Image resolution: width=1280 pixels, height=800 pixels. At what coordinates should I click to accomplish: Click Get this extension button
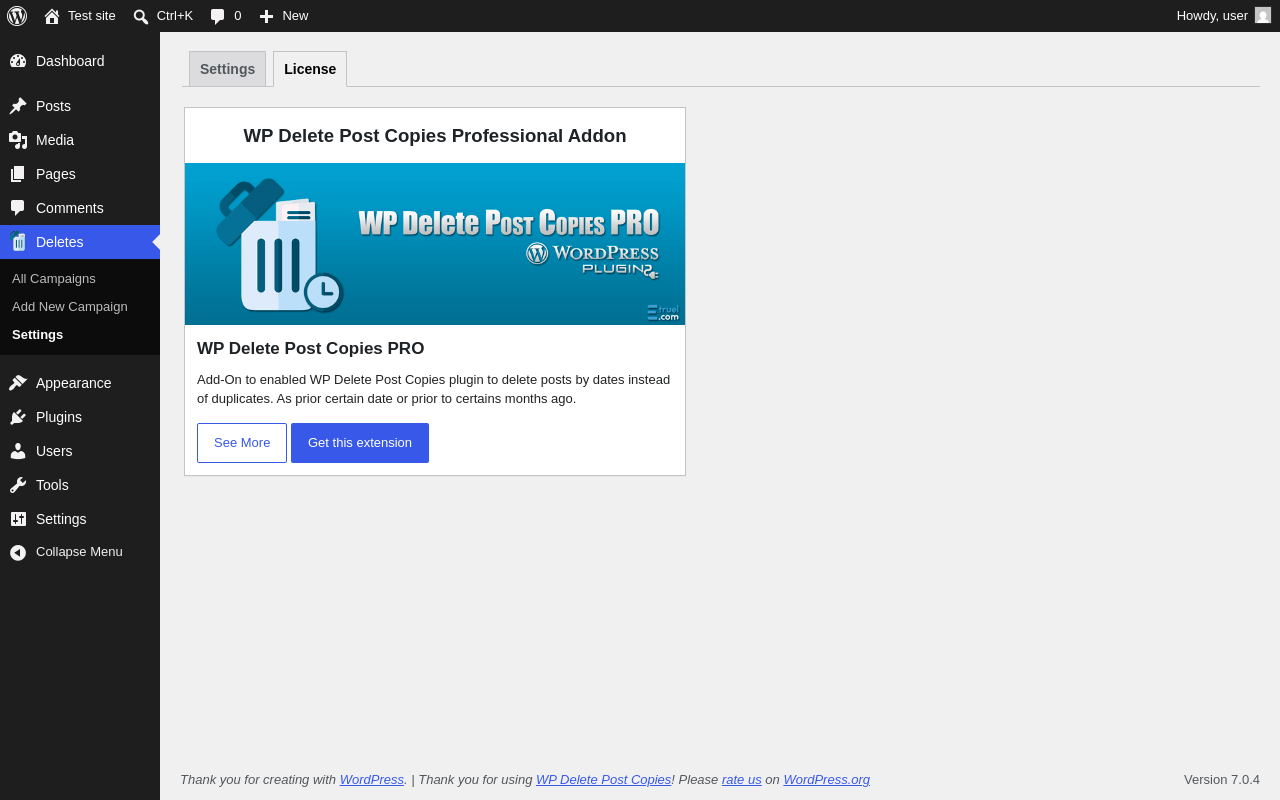click(360, 443)
